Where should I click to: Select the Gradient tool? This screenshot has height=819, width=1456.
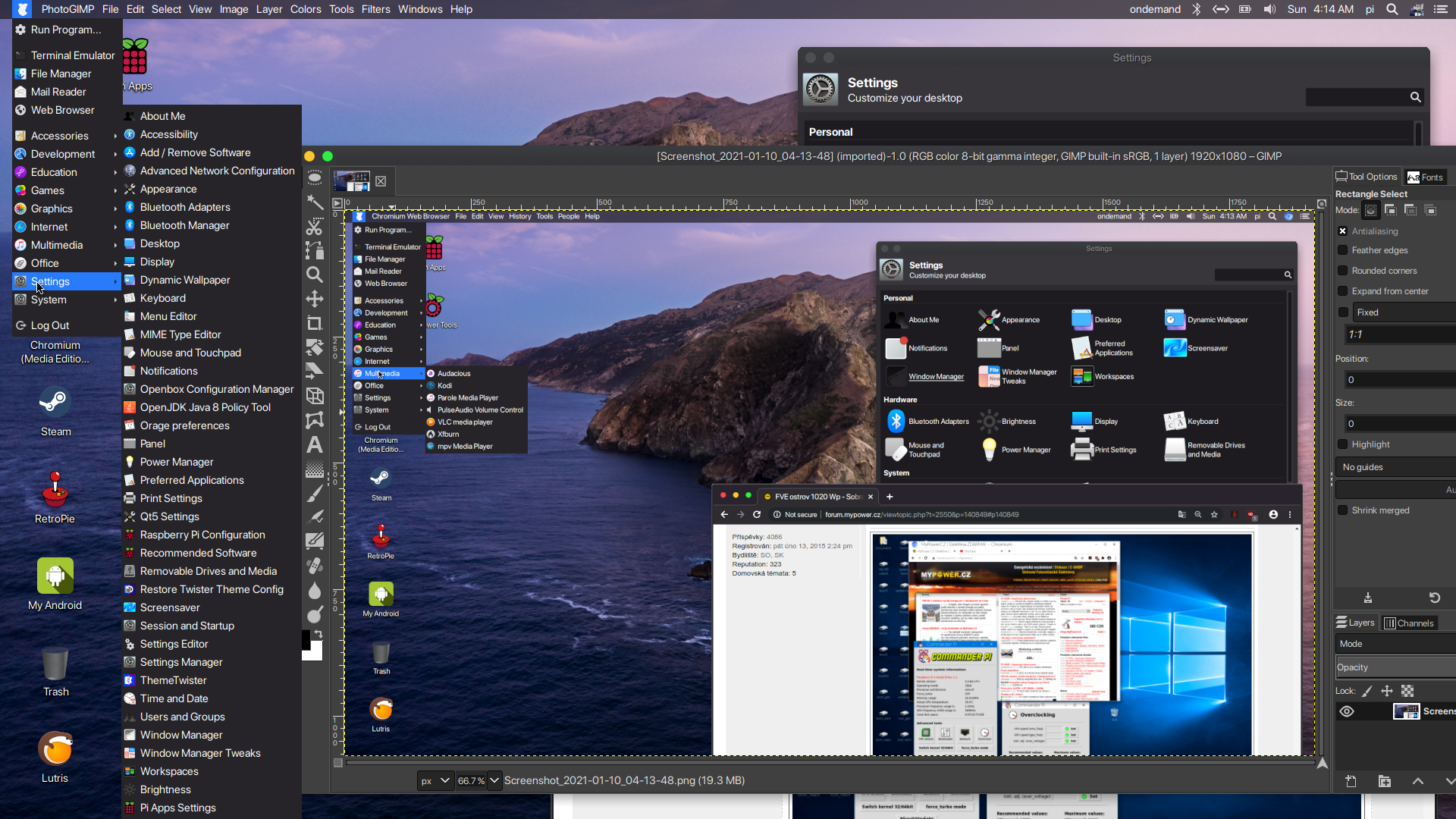(314, 469)
